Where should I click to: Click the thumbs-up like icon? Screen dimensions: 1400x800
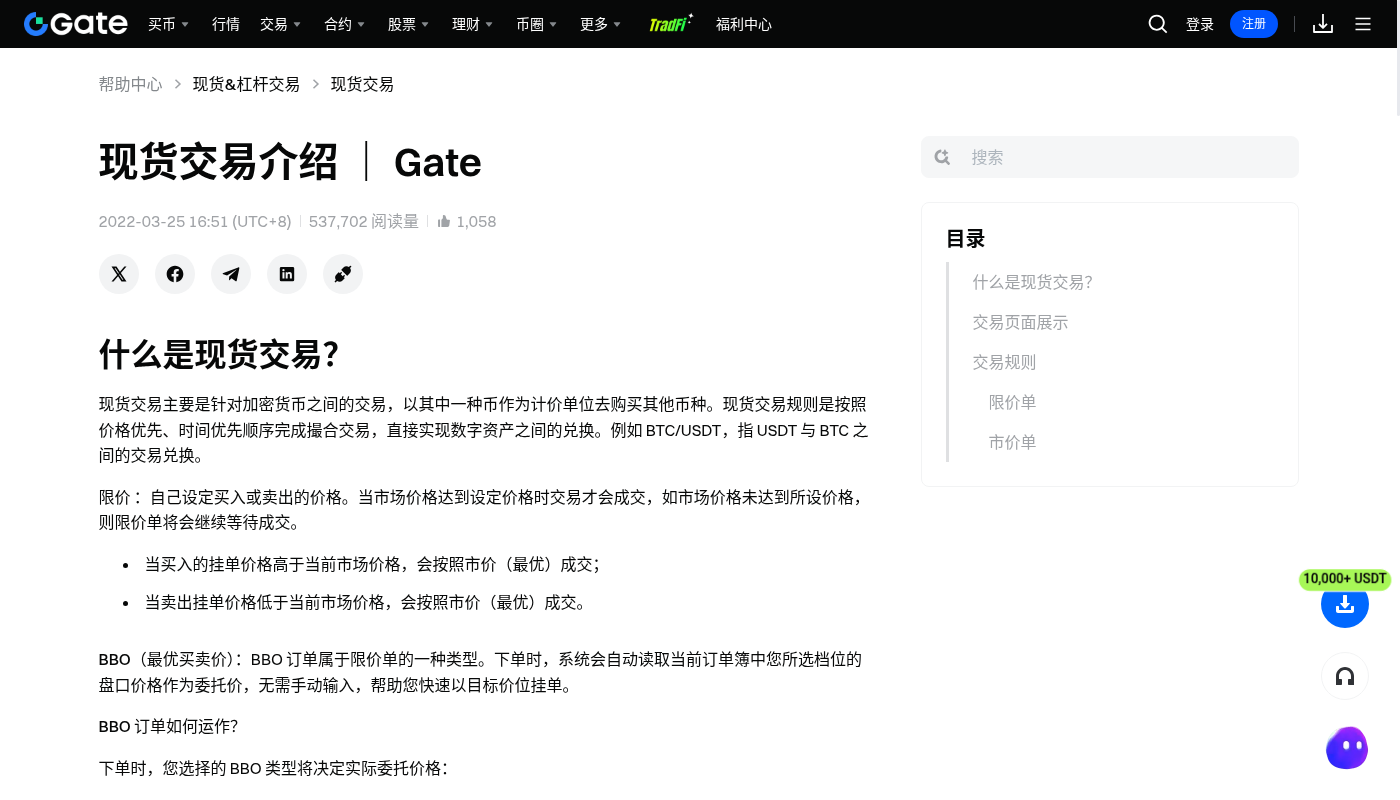click(444, 221)
